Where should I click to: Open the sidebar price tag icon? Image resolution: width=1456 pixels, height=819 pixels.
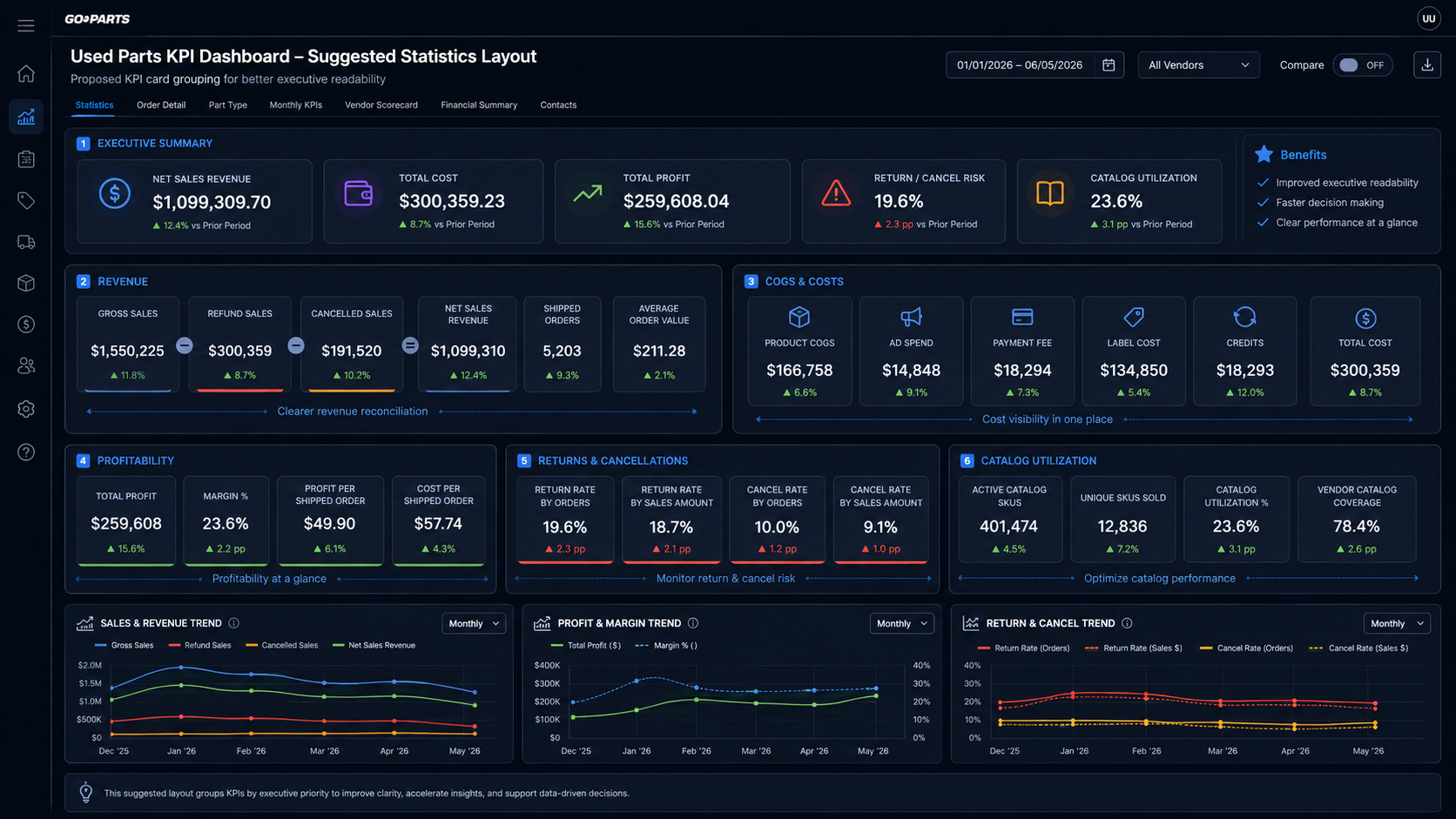[26, 201]
